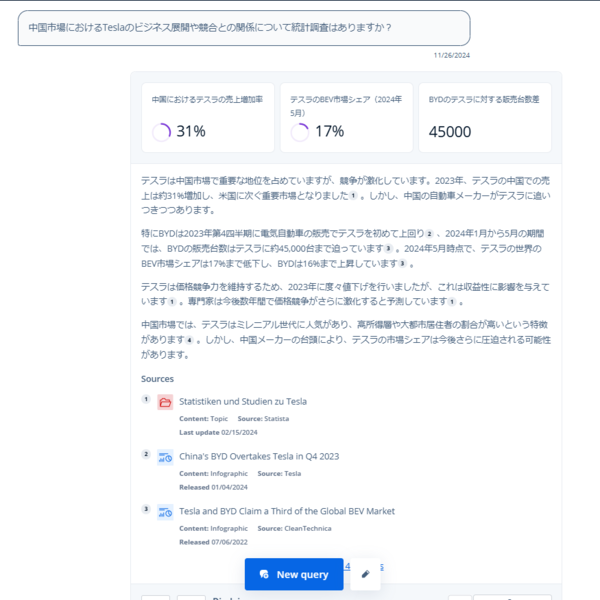600x600 pixels.
Task: Click citation 2 after テスラを初めて上回り
Action: click(x=430, y=233)
